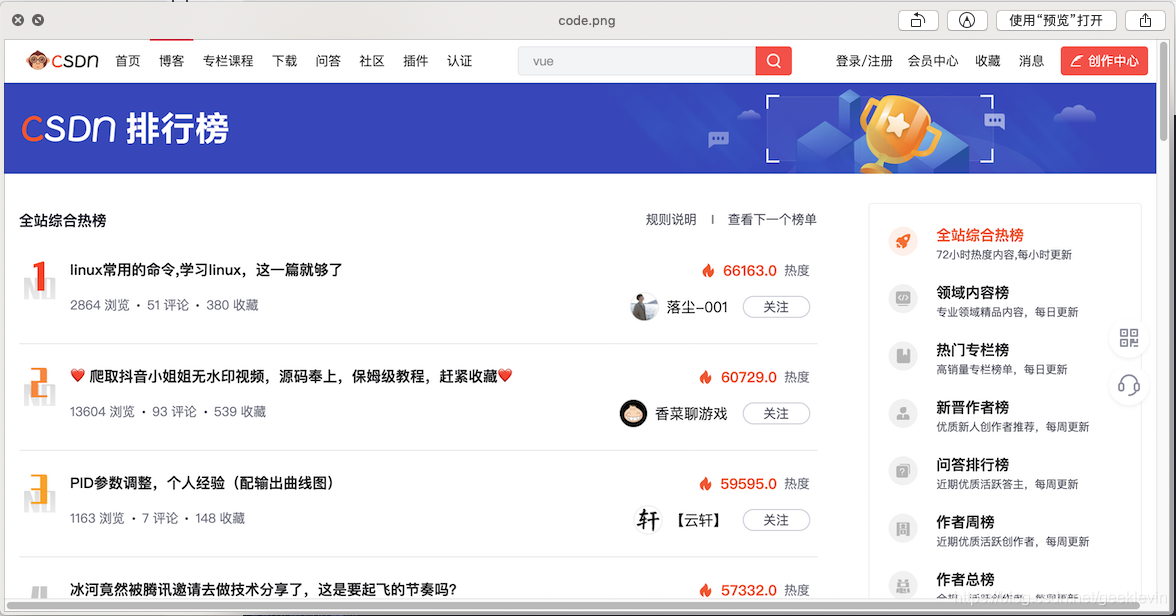This screenshot has width=1176, height=616.
Task: Click person icon beside 新晋作者榜
Action: [x=903, y=413]
